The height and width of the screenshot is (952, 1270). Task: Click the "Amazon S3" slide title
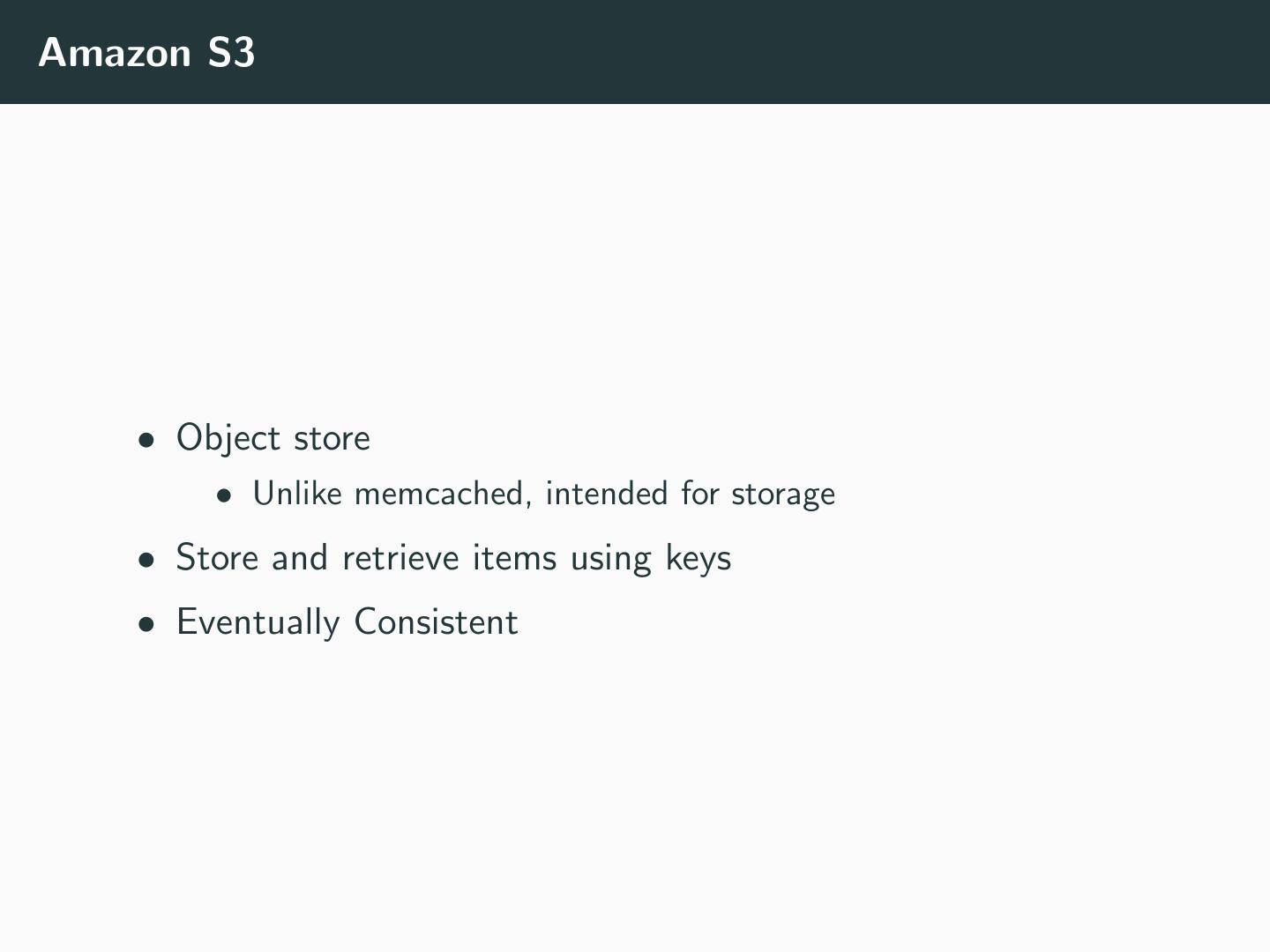pyautogui.click(x=146, y=53)
